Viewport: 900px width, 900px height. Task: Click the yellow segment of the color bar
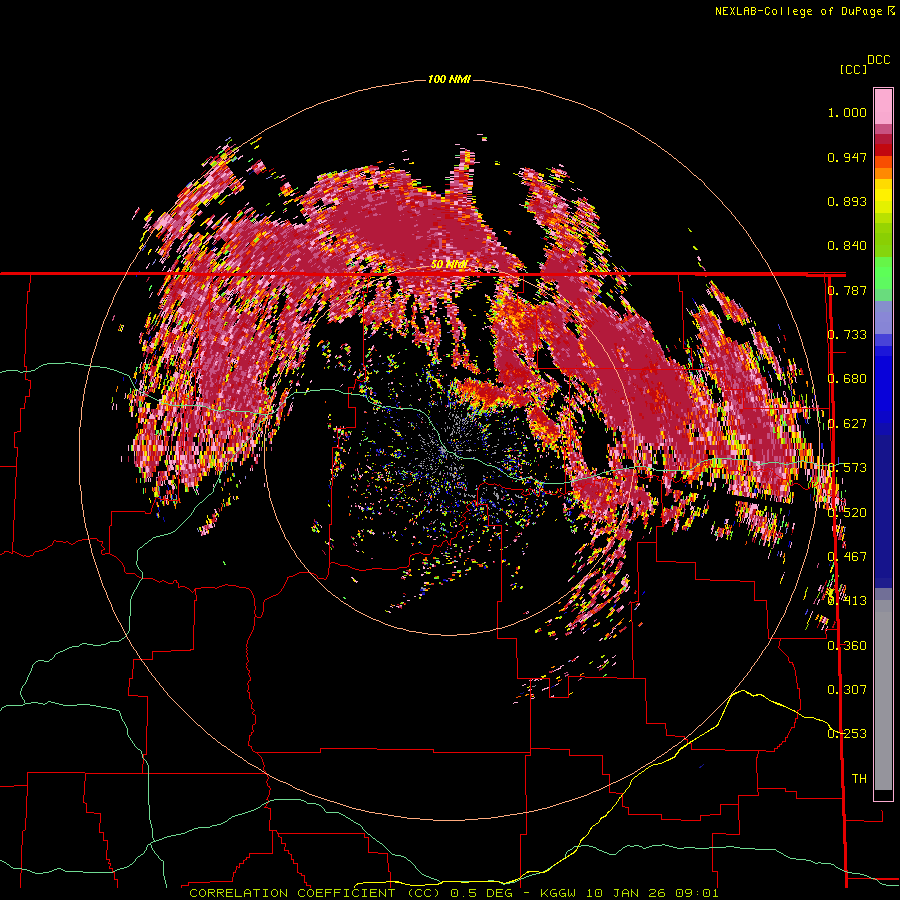tap(883, 196)
